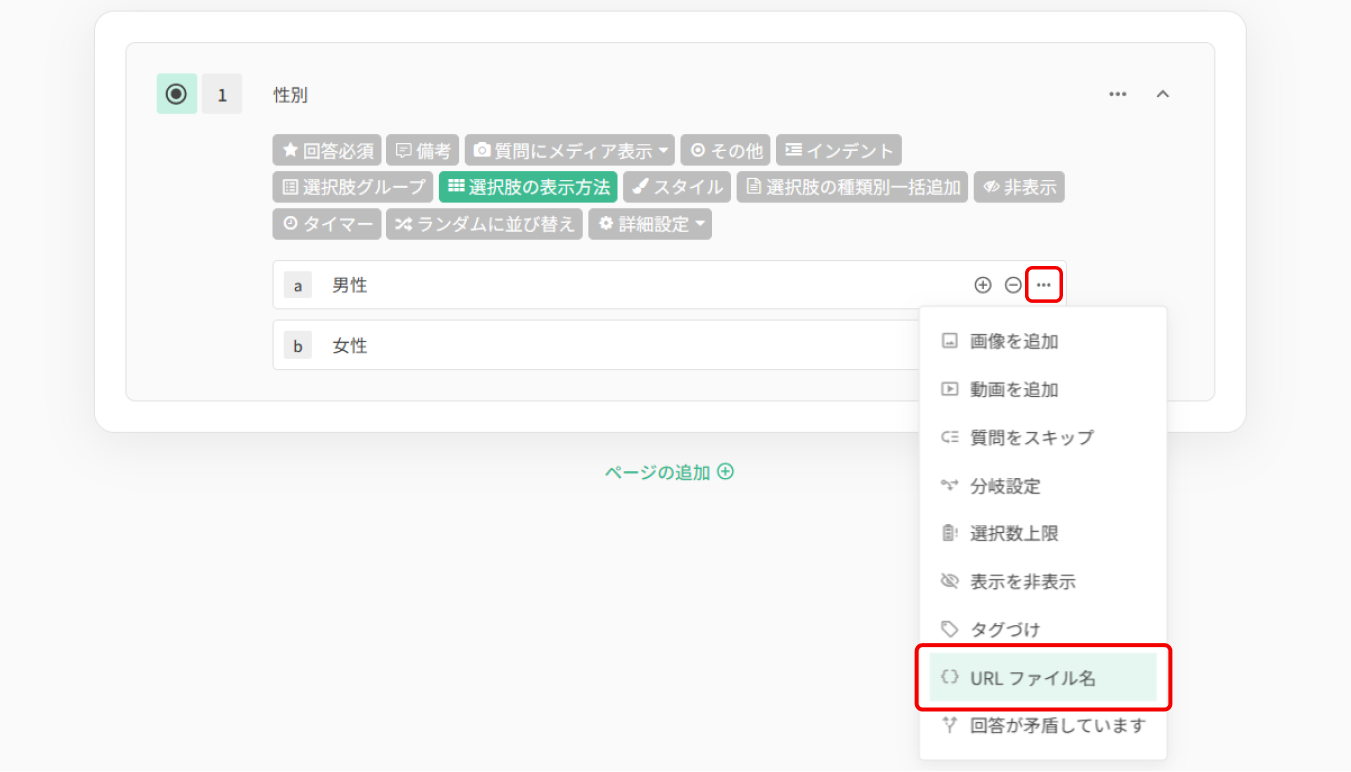This screenshot has height=772, width=1351.
Task: Choose URL ファイル名 in the menu
Action: click(1043, 678)
